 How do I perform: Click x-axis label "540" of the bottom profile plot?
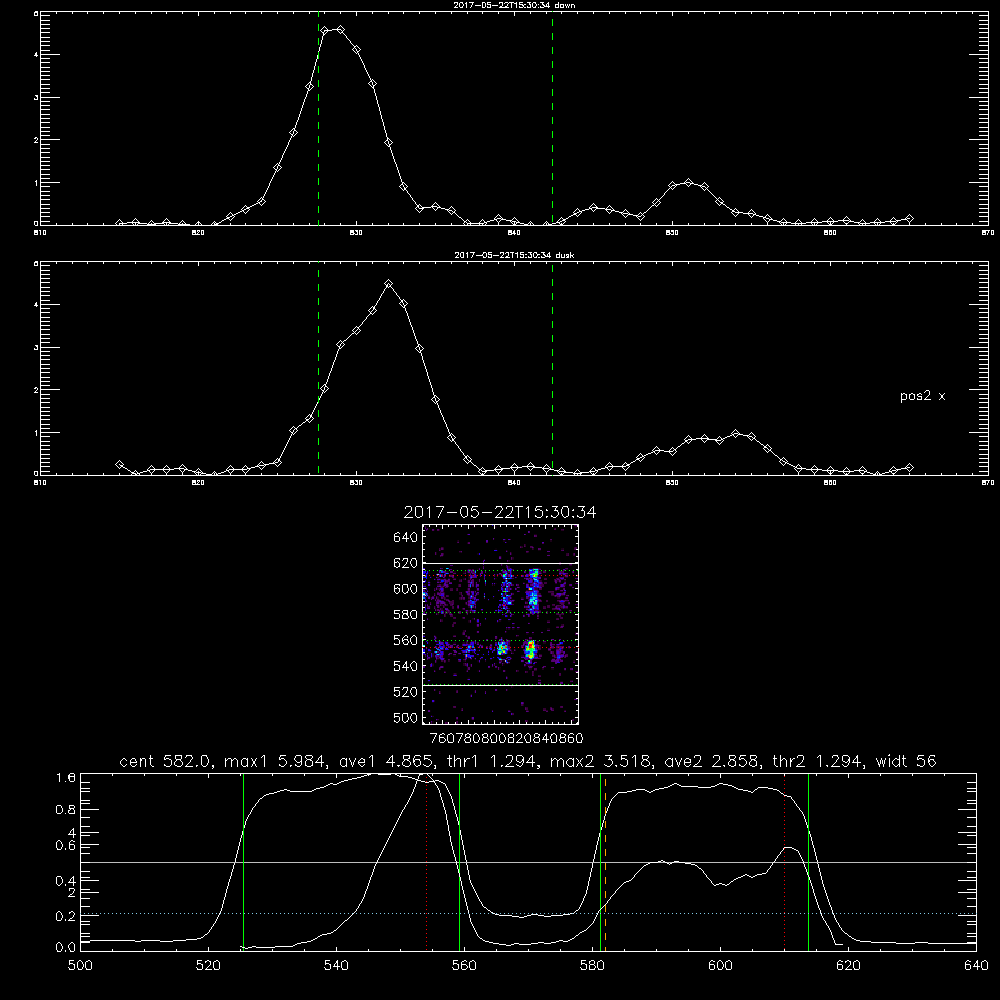tap(336, 966)
